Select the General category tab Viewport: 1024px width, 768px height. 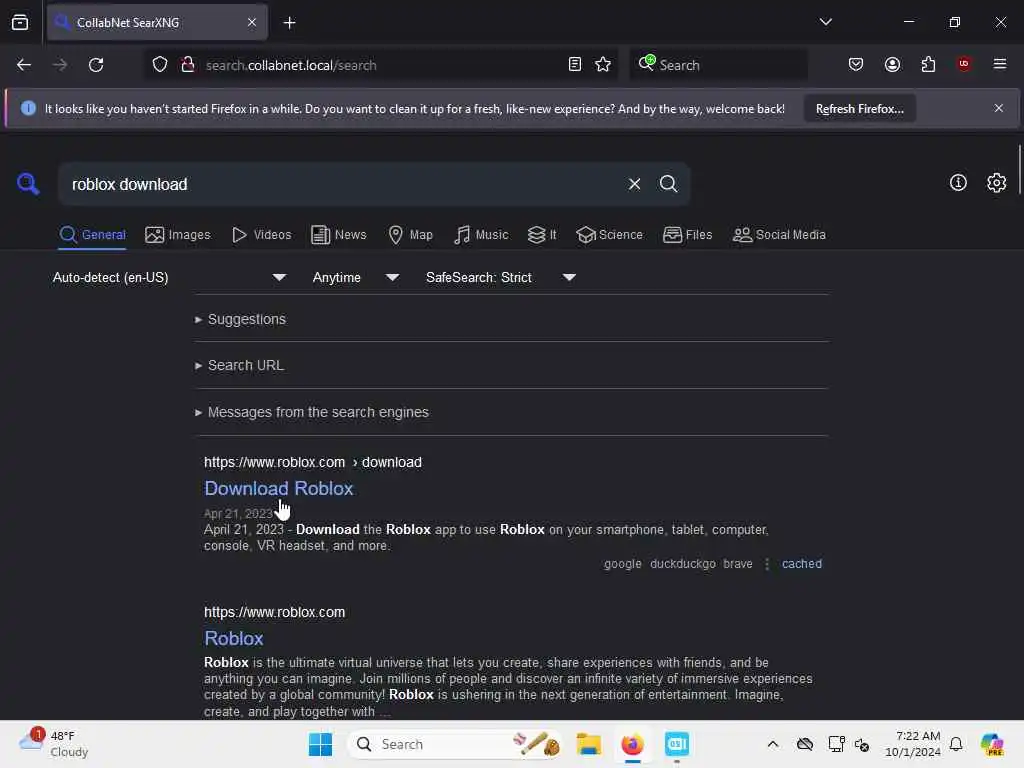tap(92, 235)
